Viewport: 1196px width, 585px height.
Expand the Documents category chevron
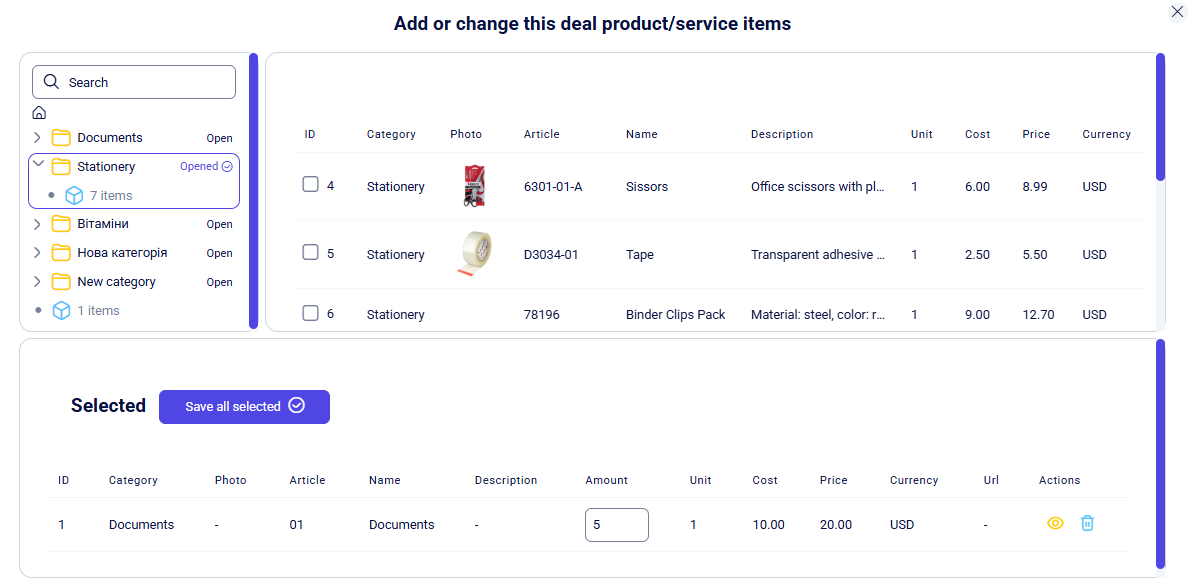coord(38,137)
